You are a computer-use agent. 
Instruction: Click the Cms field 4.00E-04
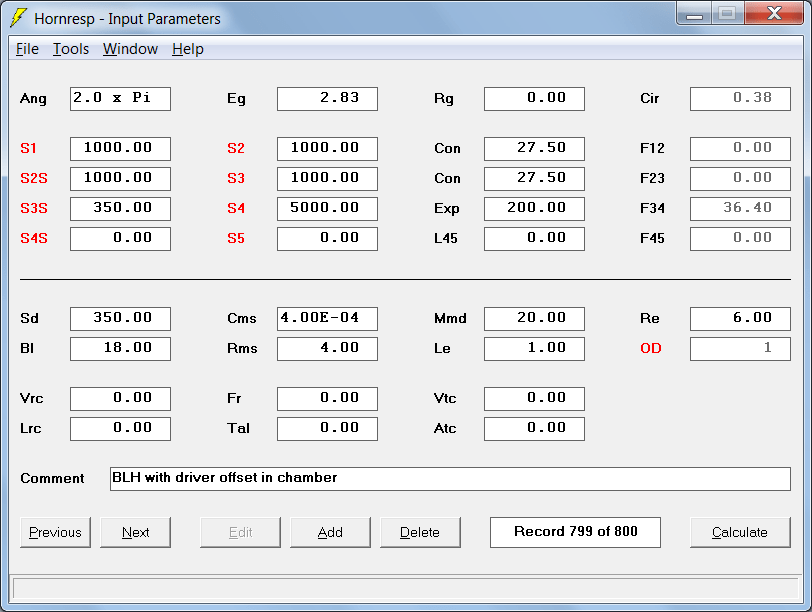click(327, 318)
